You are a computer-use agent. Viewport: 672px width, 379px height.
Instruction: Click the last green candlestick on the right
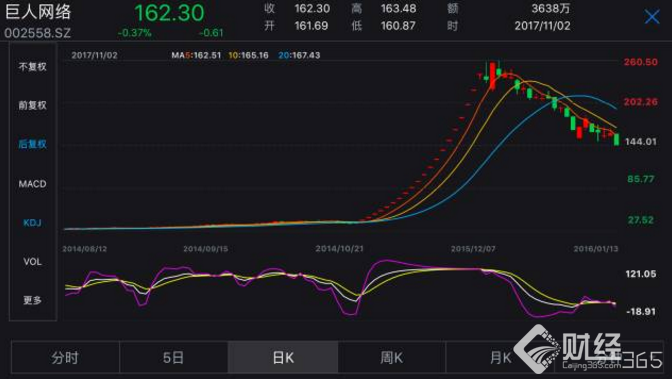coord(617,139)
